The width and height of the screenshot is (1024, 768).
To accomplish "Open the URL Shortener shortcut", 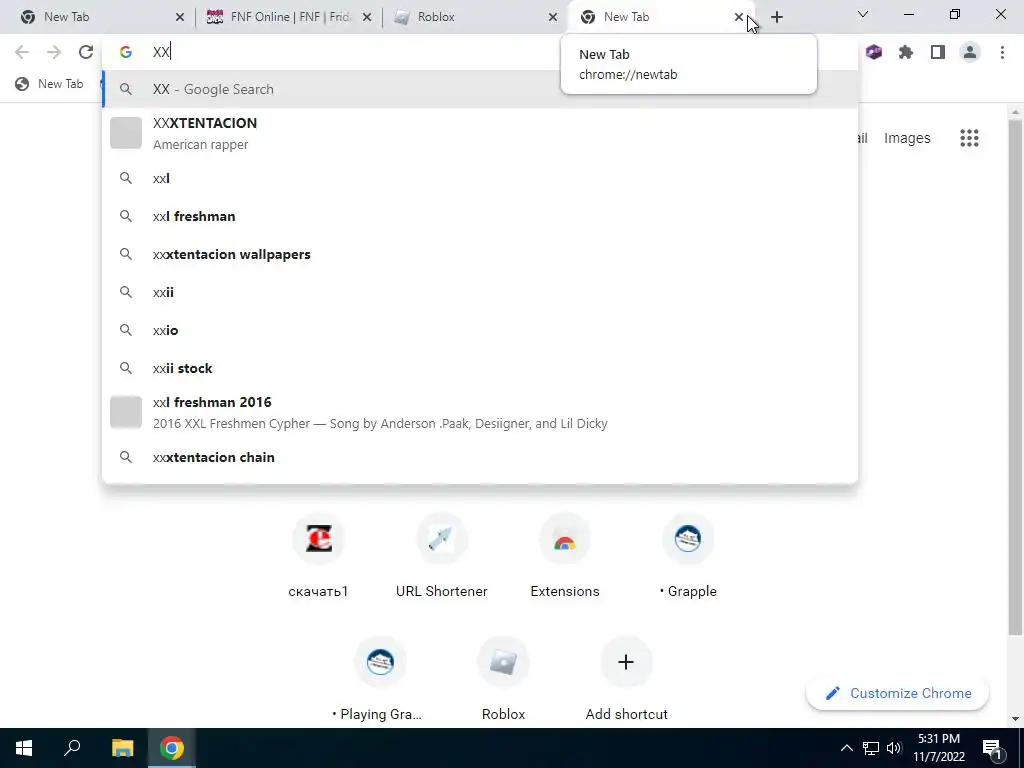I will click(441, 555).
